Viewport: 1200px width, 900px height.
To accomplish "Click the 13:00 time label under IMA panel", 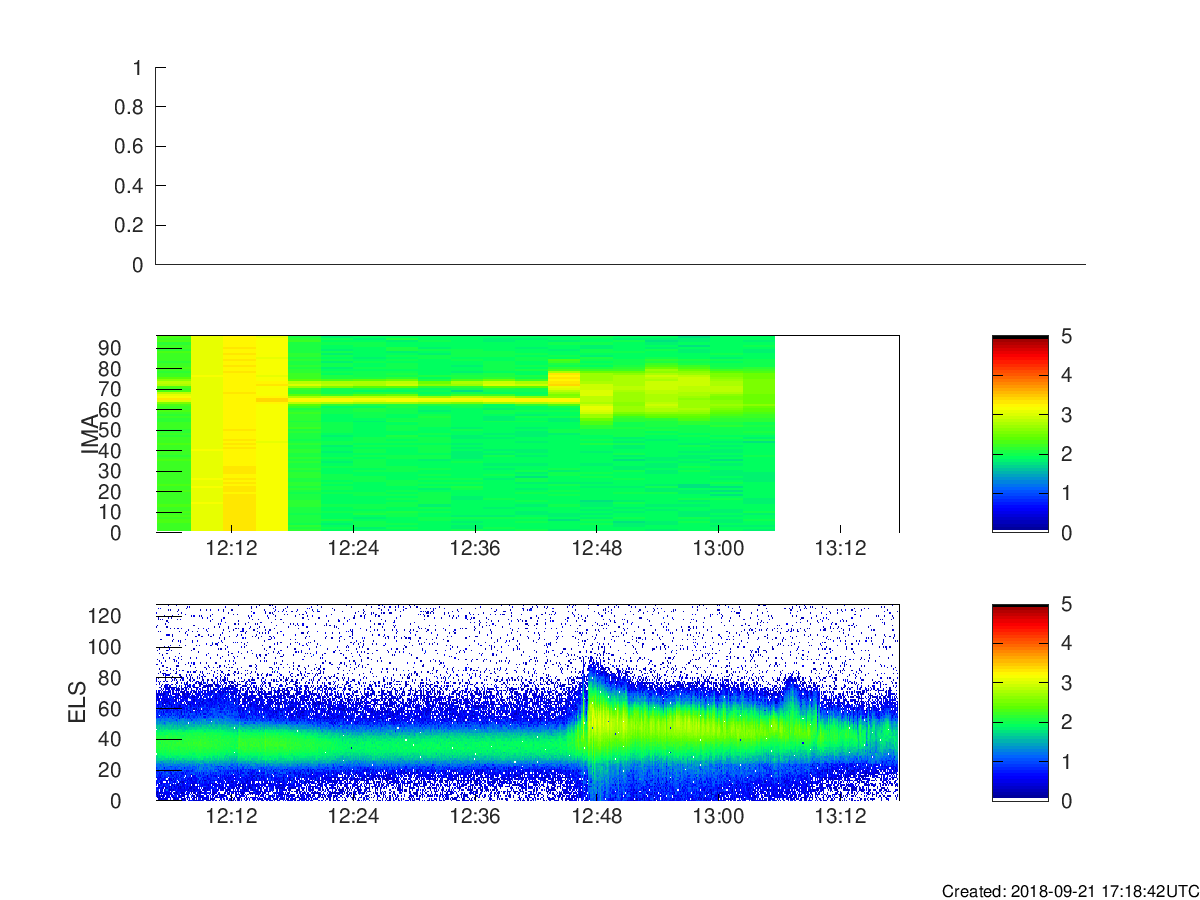I will (719, 549).
